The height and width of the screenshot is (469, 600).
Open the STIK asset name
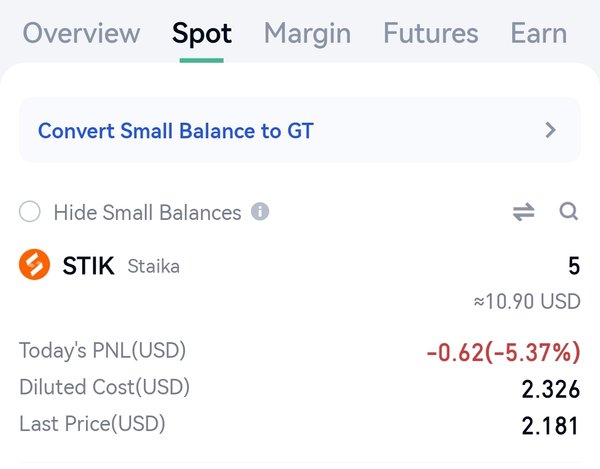pyautogui.click(x=88, y=265)
